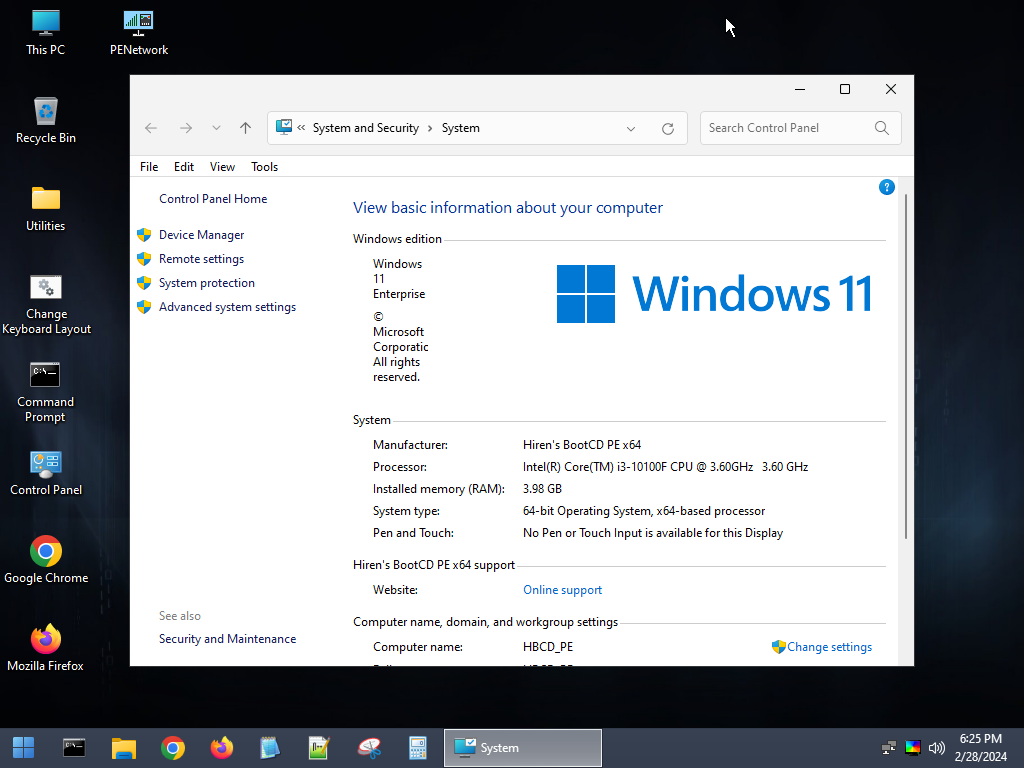Expand the address bar dropdown arrow
The image size is (1024, 768).
(x=630, y=128)
